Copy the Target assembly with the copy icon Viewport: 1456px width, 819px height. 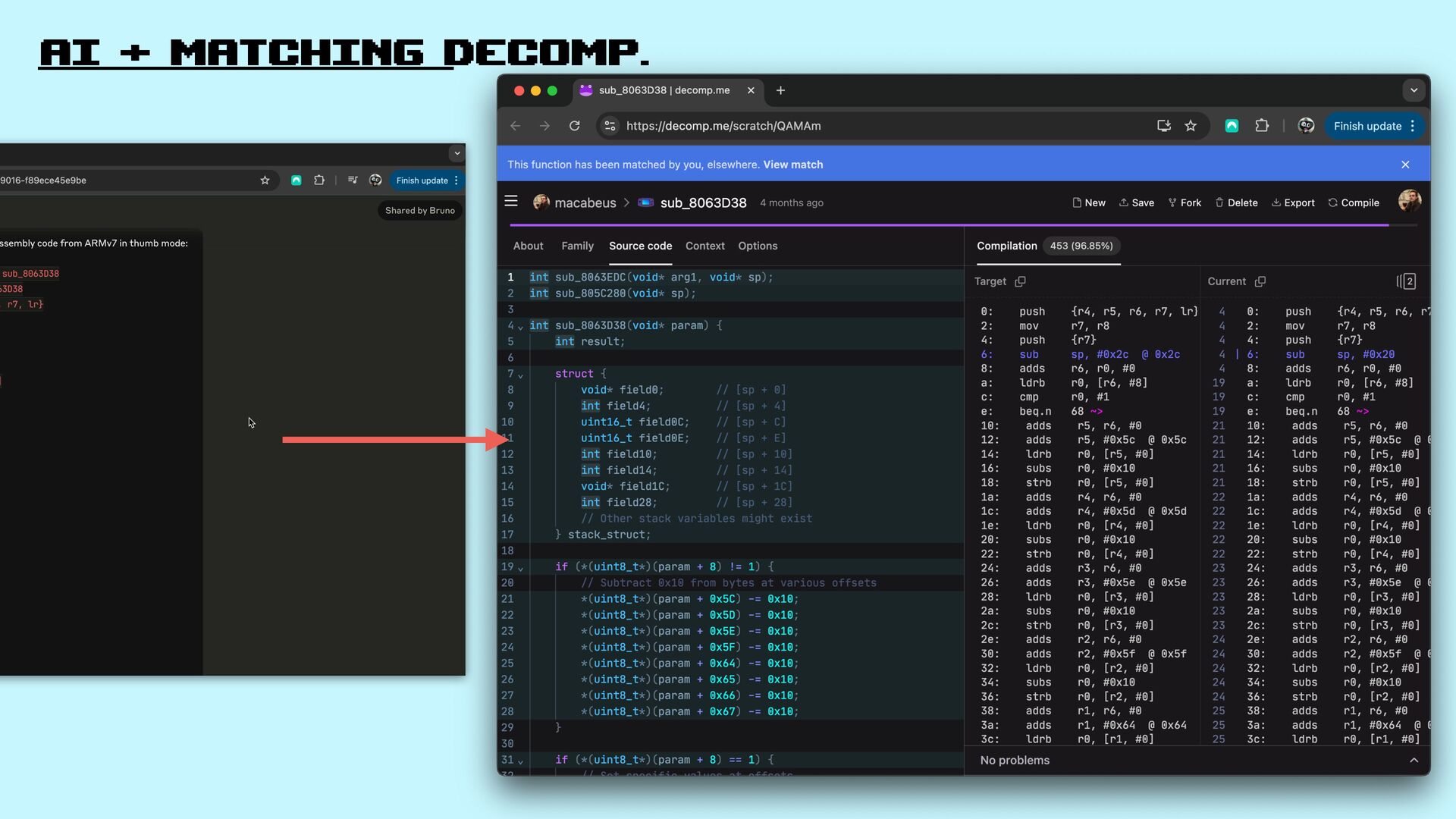point(1021,281)
